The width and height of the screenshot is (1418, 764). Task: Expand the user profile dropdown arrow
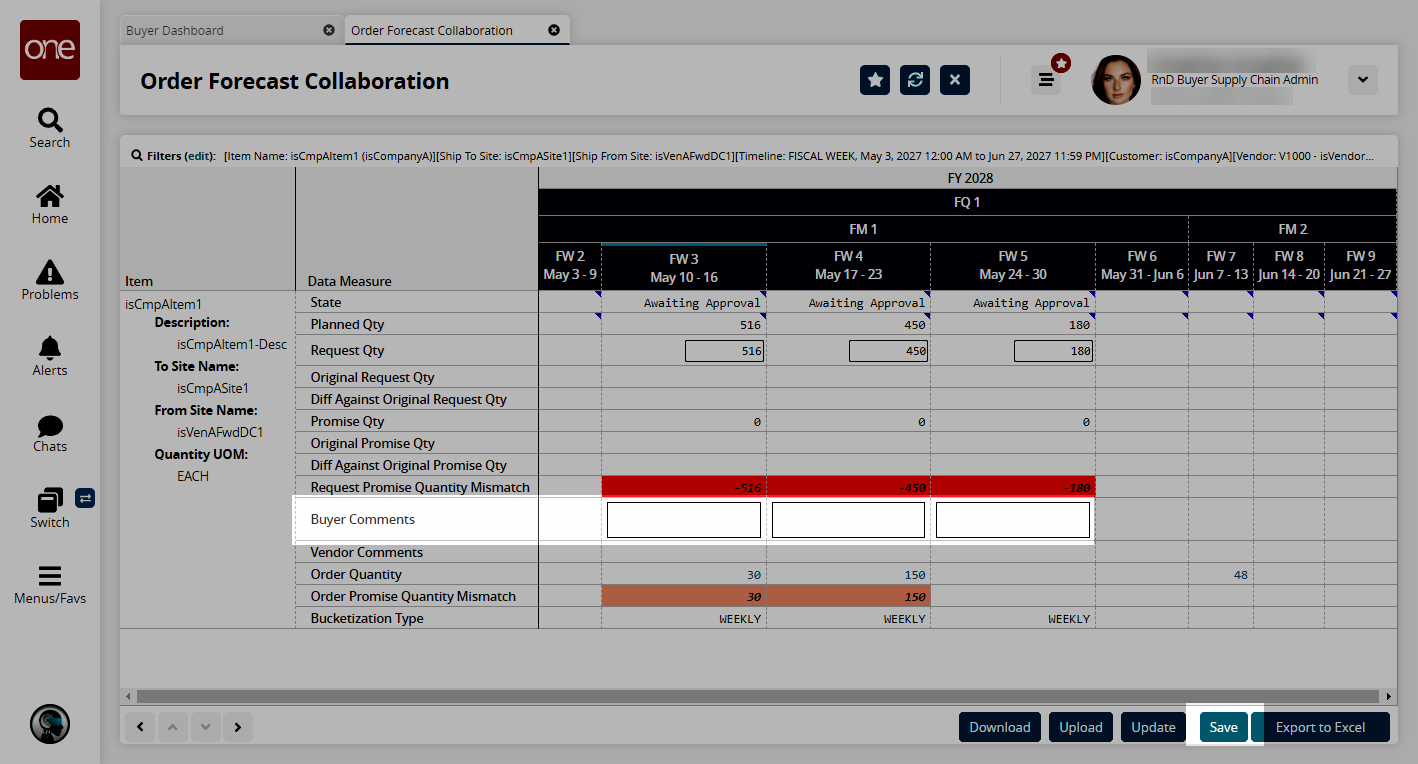click(1362, 80)
